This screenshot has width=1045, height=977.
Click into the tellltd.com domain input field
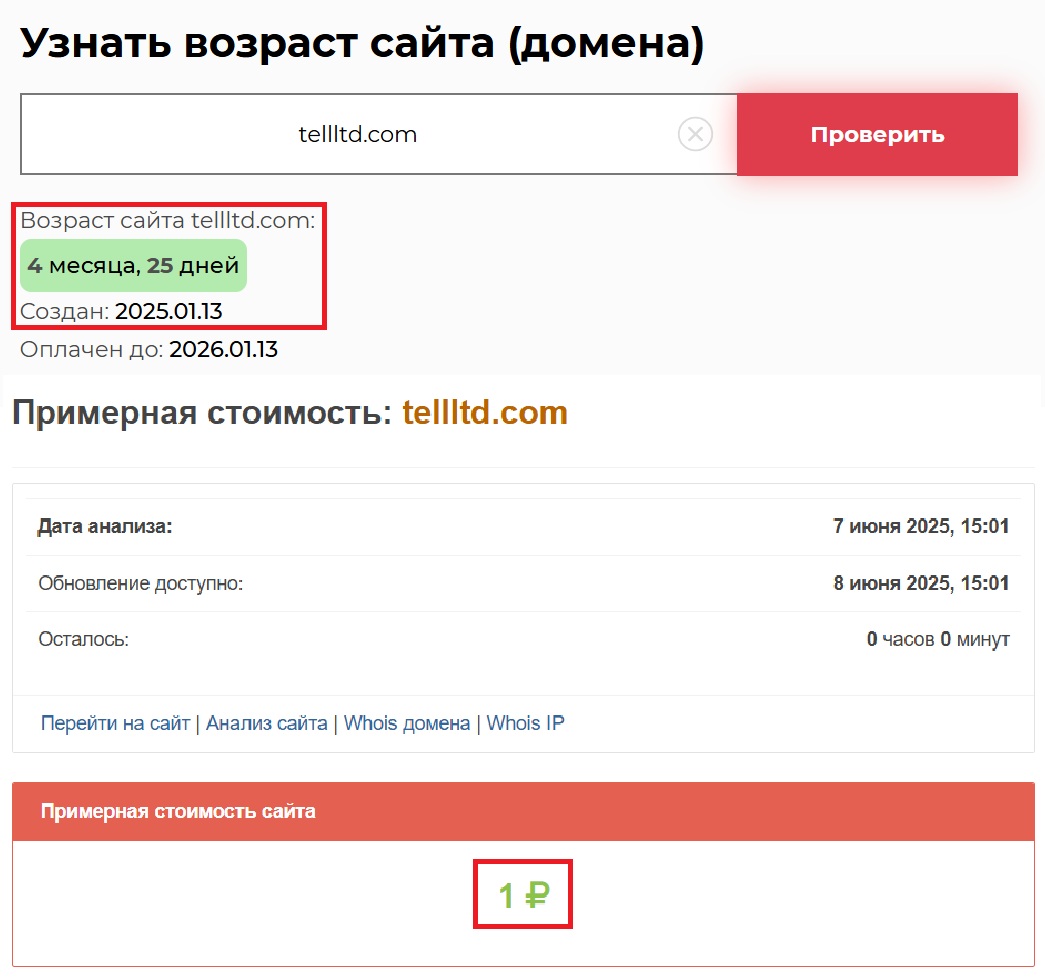tap(357, 135)
